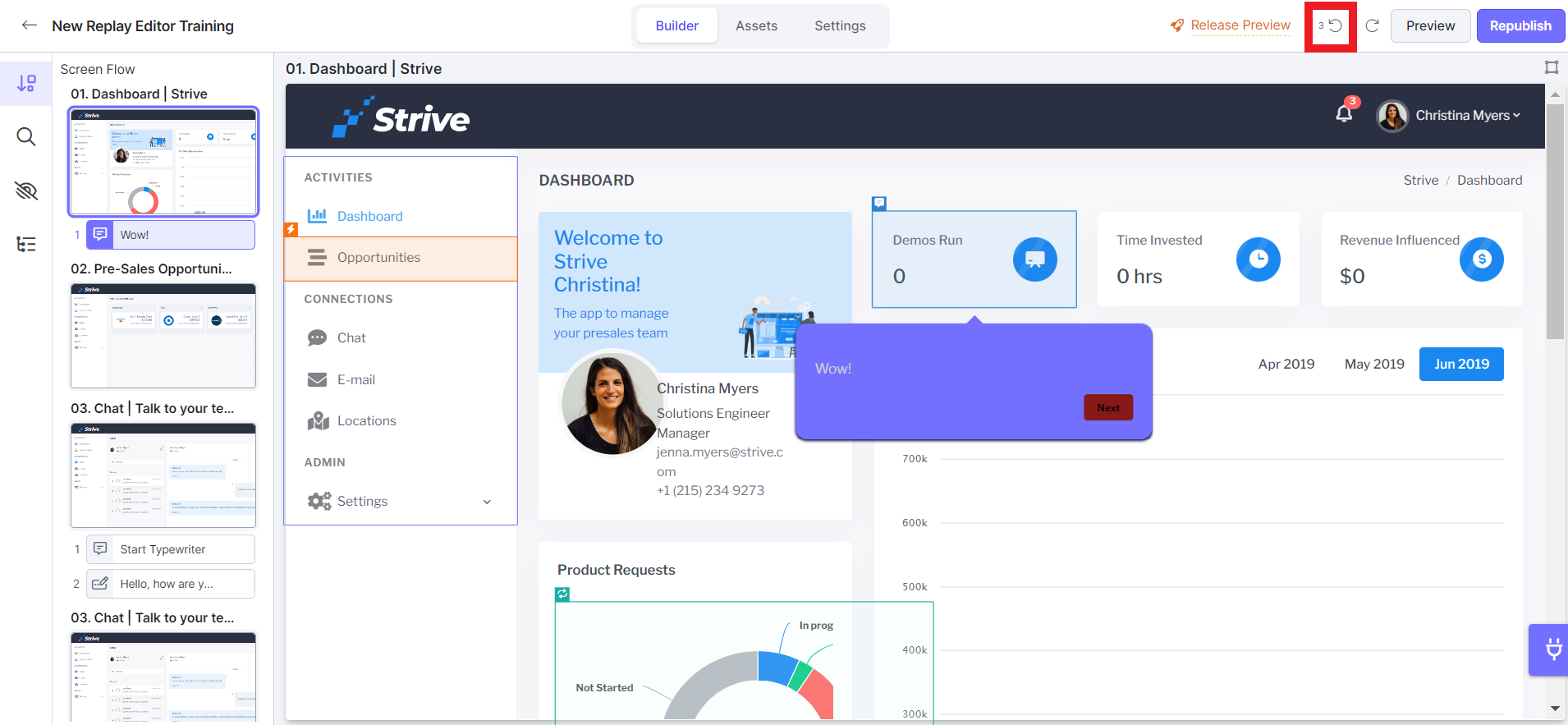Click Christina Myers profile photo in card
This screenshot has height=725, width=1568.
tap(611, 403)
